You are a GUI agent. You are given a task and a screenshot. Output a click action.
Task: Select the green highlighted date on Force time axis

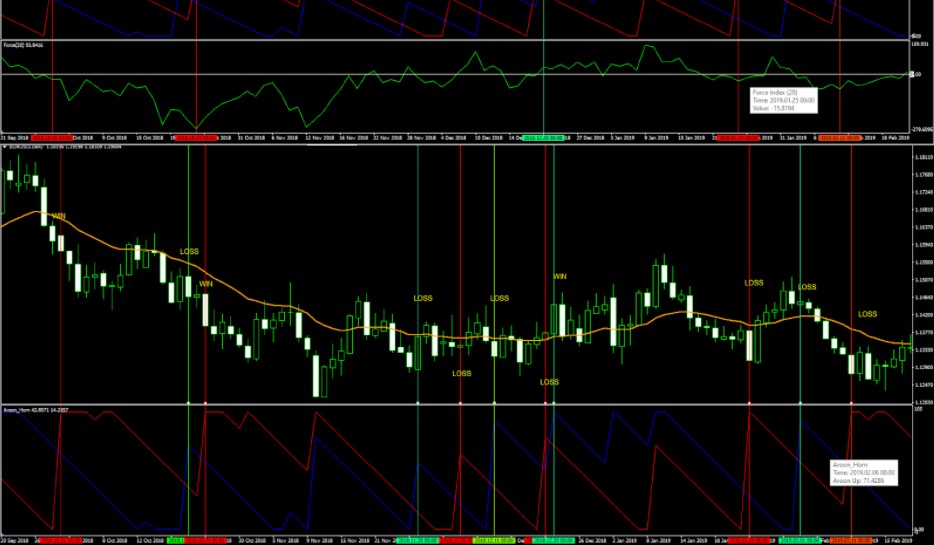pos(543,138)
